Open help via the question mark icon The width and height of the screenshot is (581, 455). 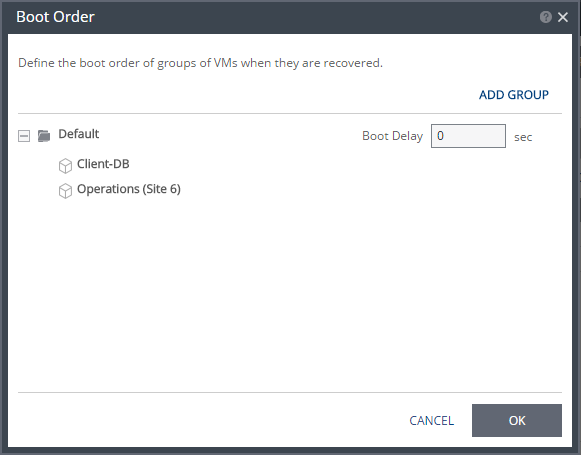click(545, 17)
